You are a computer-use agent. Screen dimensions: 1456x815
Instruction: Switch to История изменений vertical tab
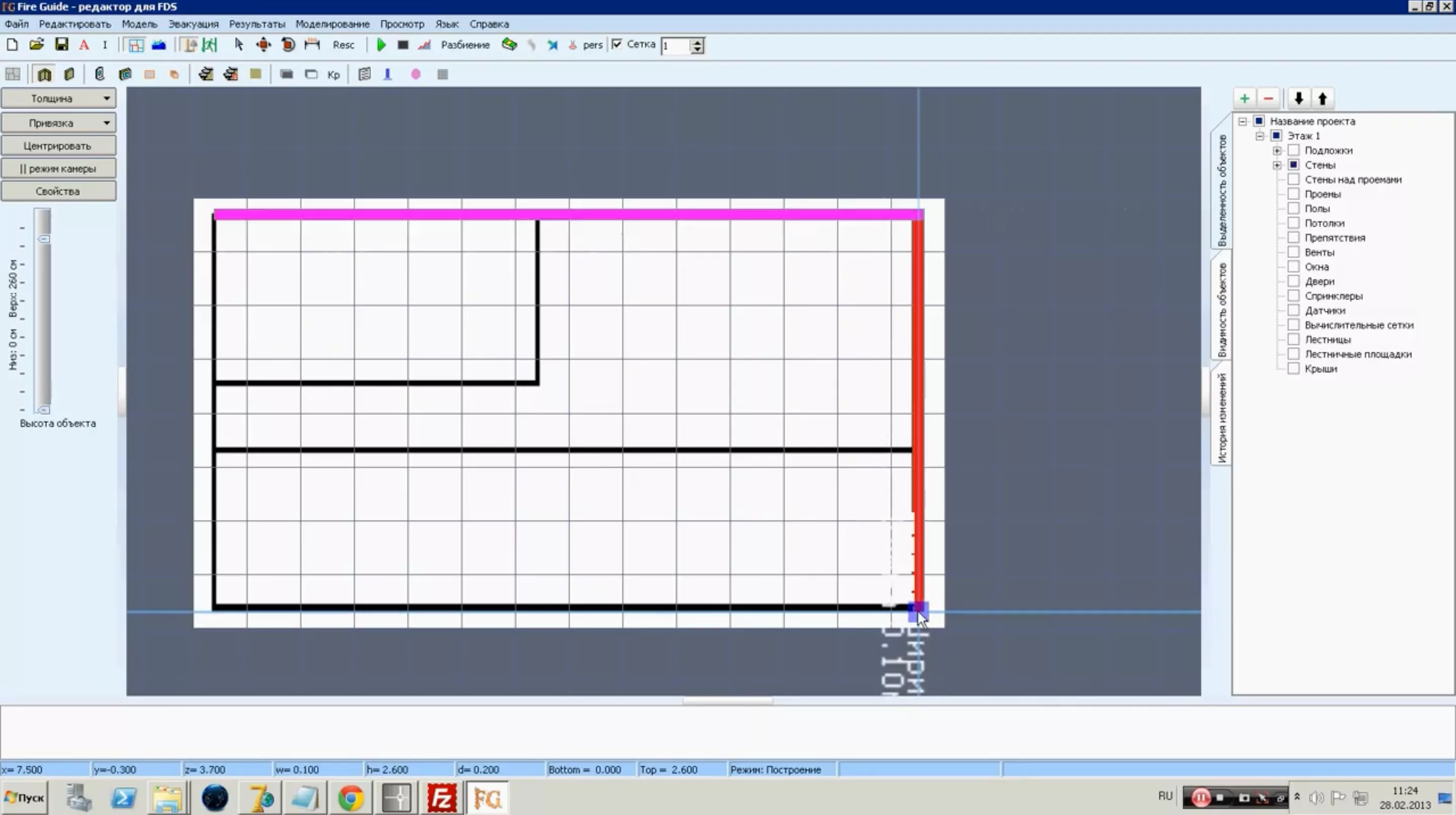[x=1222, y=417]
